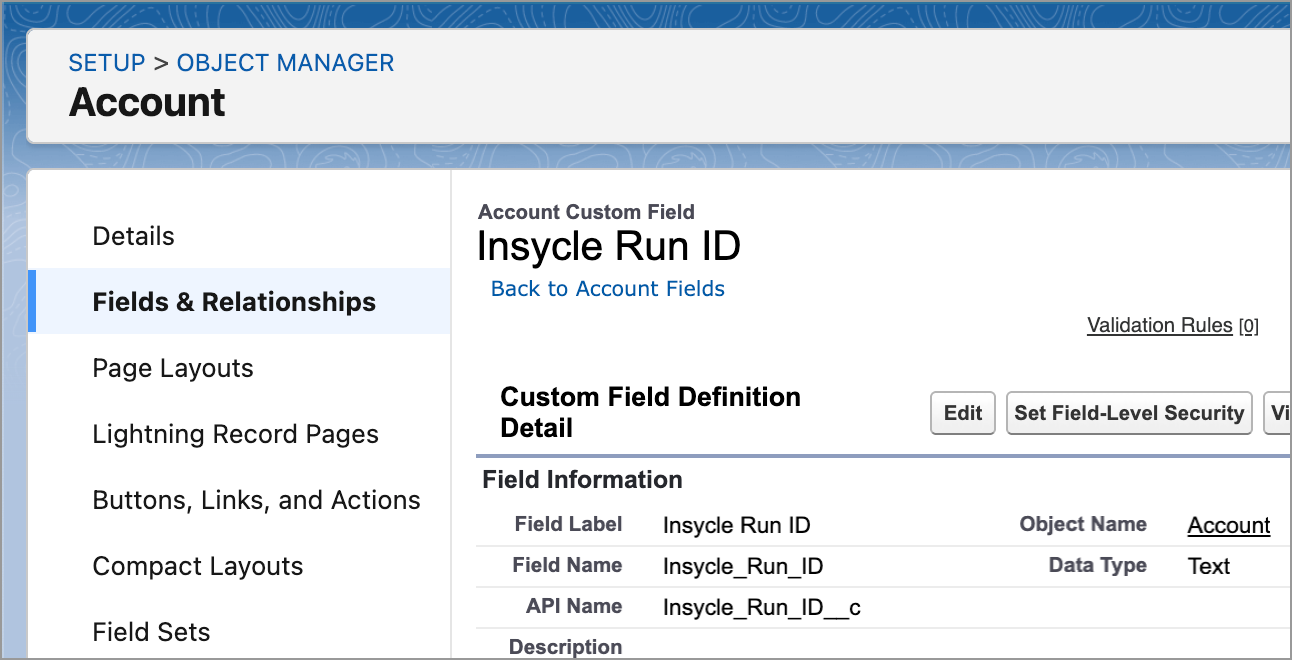The image size is (1292, 660).
Task: Open the Details section in the sidebar
Action: pos(133,235)
